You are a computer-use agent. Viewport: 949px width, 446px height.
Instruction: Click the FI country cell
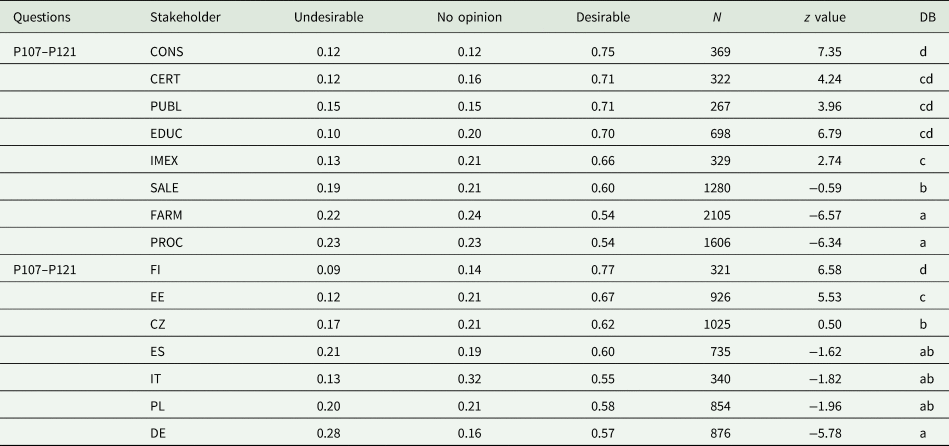click(x=155, y=269)
